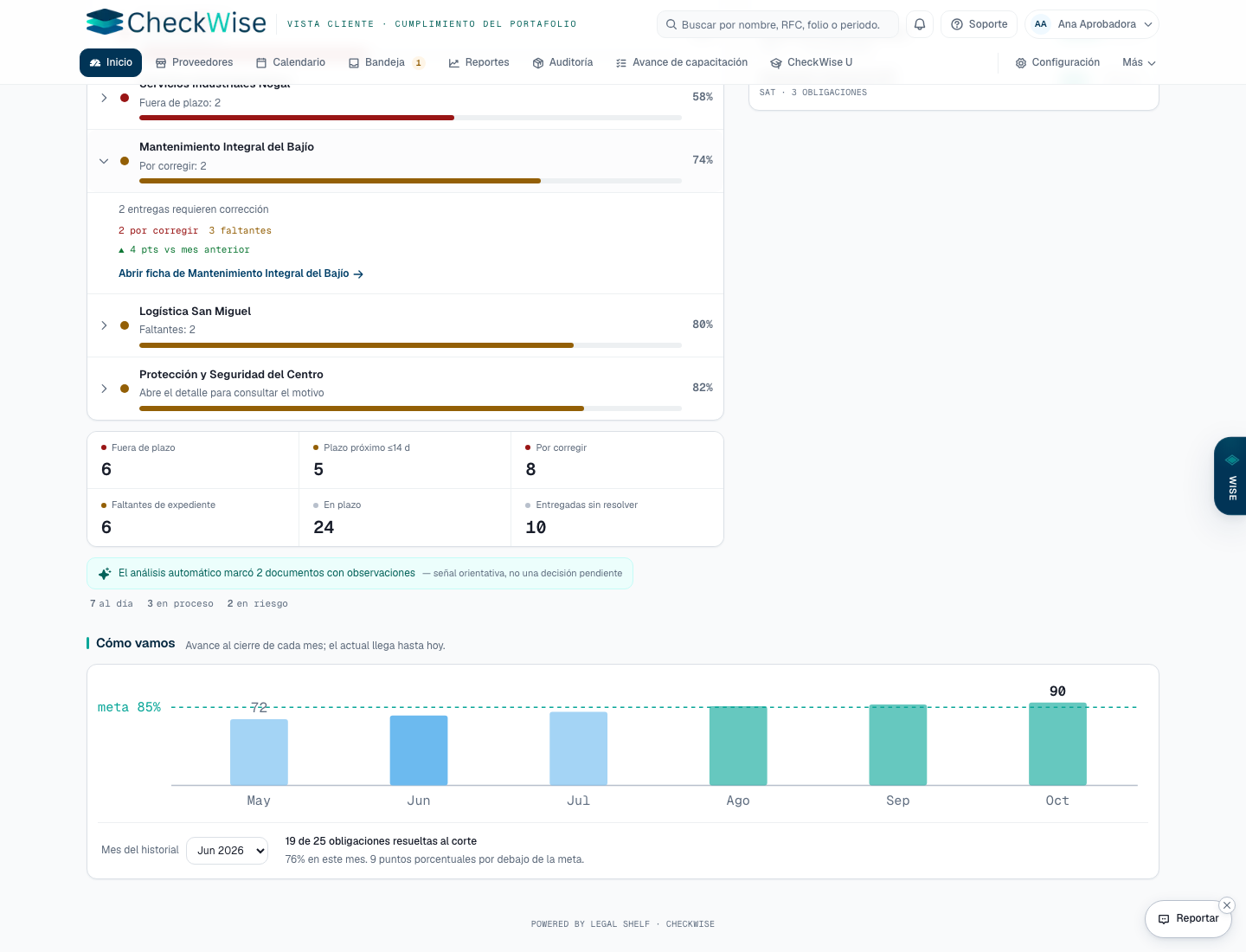
Task: Click the AA avatar badge
Action: [1041, 24]
